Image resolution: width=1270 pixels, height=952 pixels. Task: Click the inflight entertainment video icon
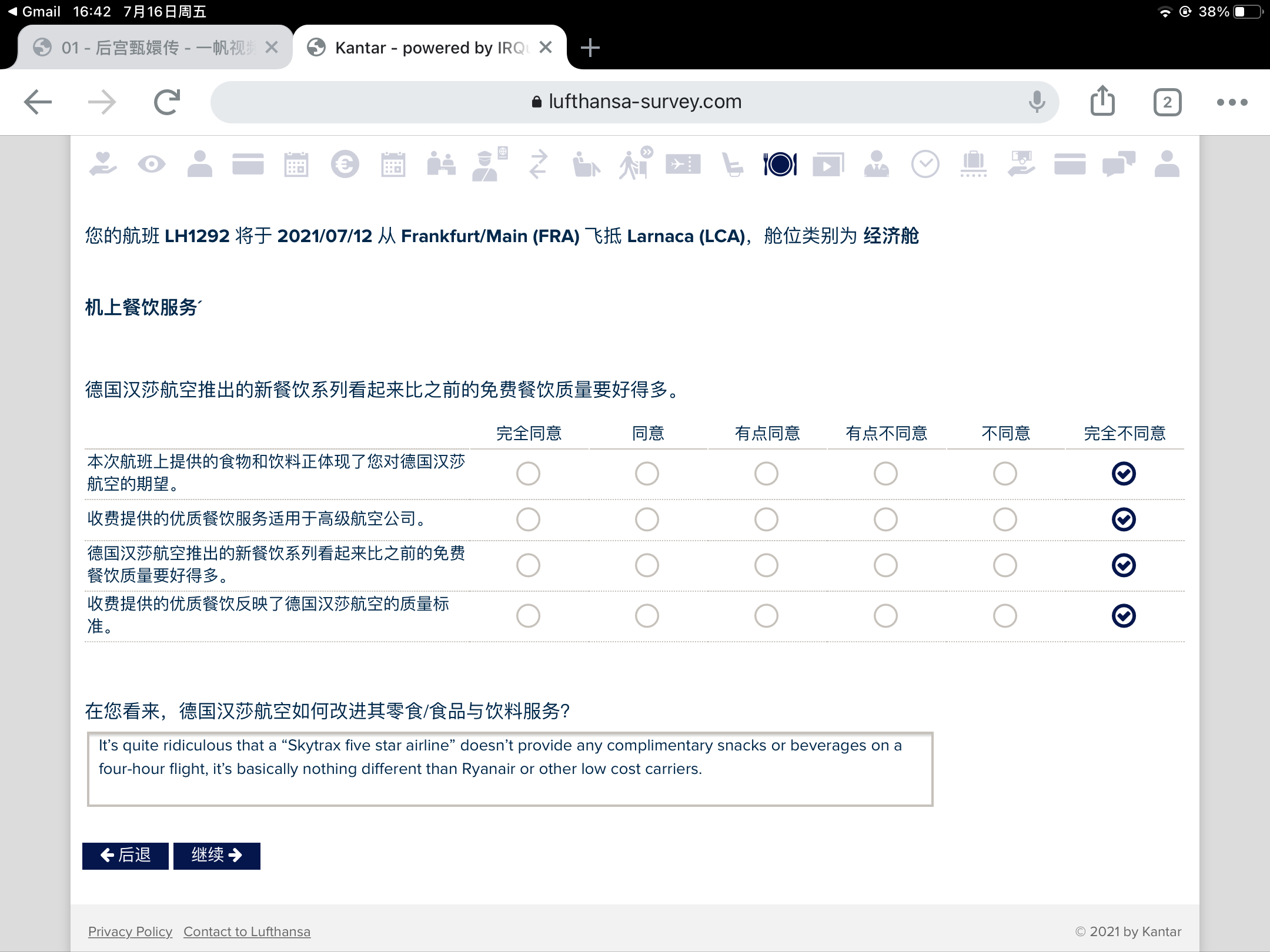click(828, 164)
